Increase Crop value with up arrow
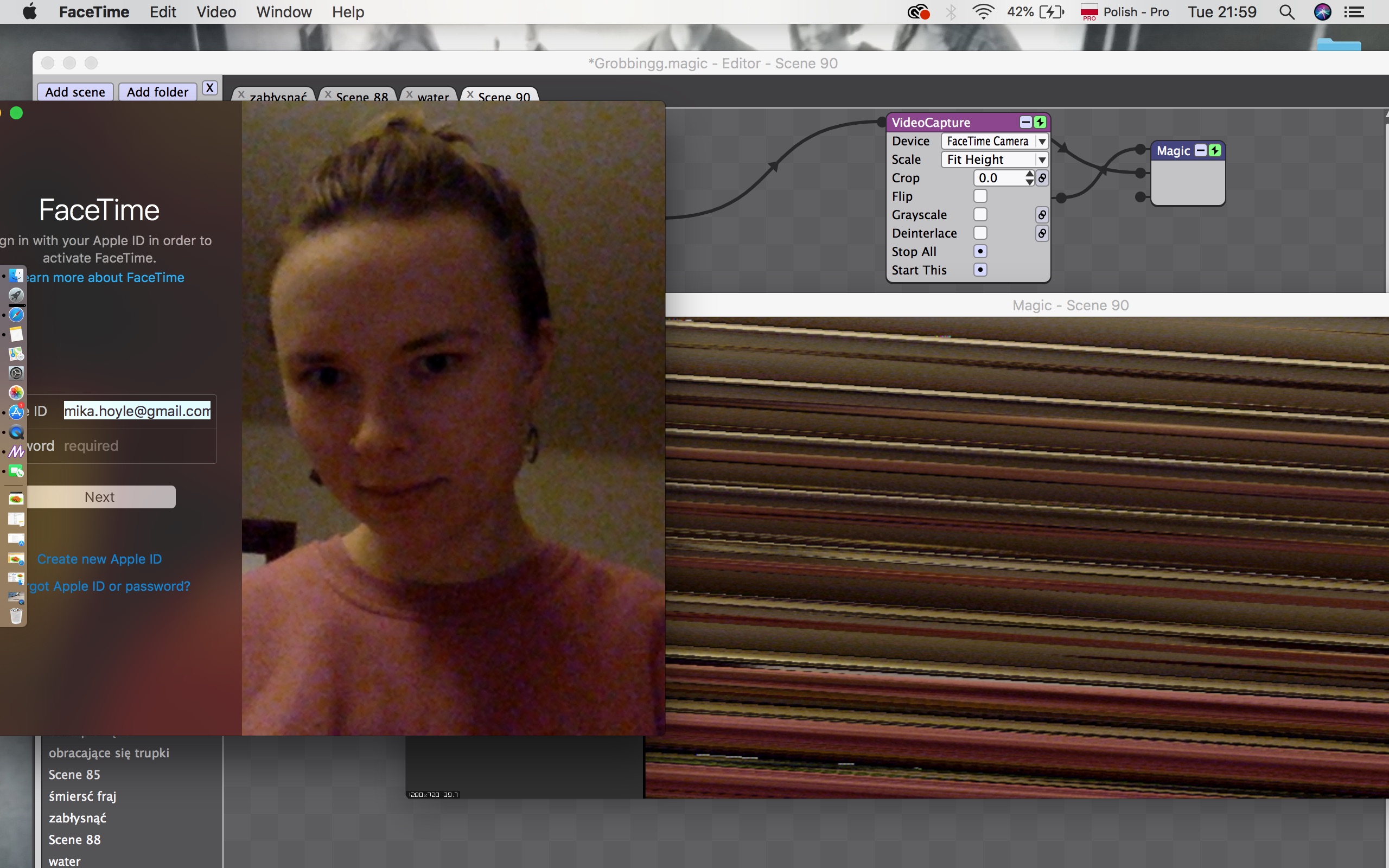Screen dimensions: 1389x868 point(1030,174)
